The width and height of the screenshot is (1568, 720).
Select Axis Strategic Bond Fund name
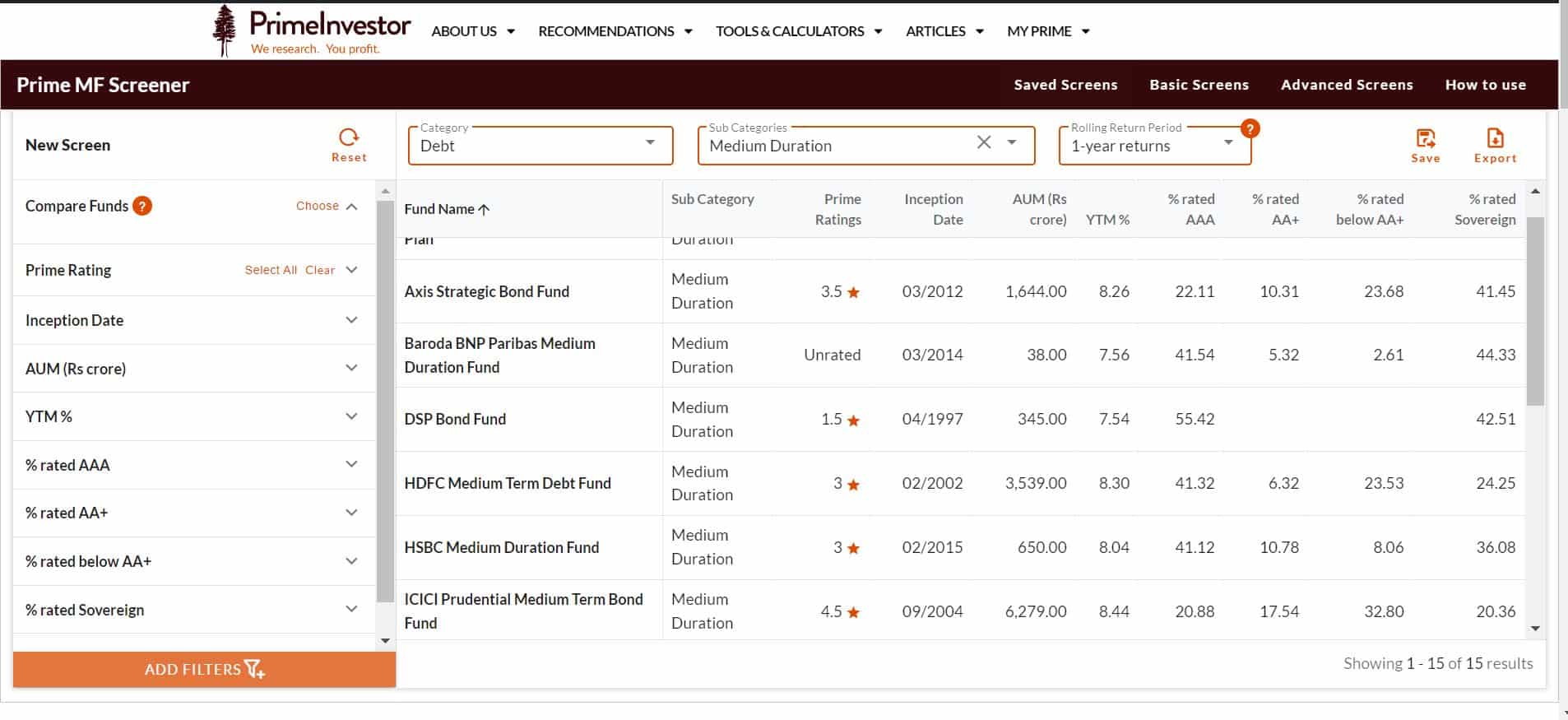487,291
